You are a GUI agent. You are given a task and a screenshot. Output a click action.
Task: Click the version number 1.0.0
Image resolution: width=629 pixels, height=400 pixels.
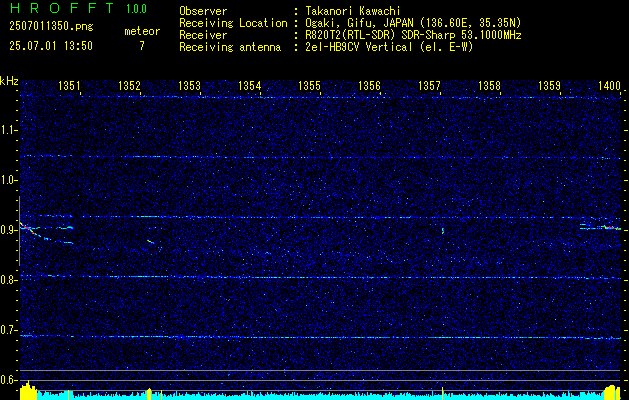coord(136,8)
